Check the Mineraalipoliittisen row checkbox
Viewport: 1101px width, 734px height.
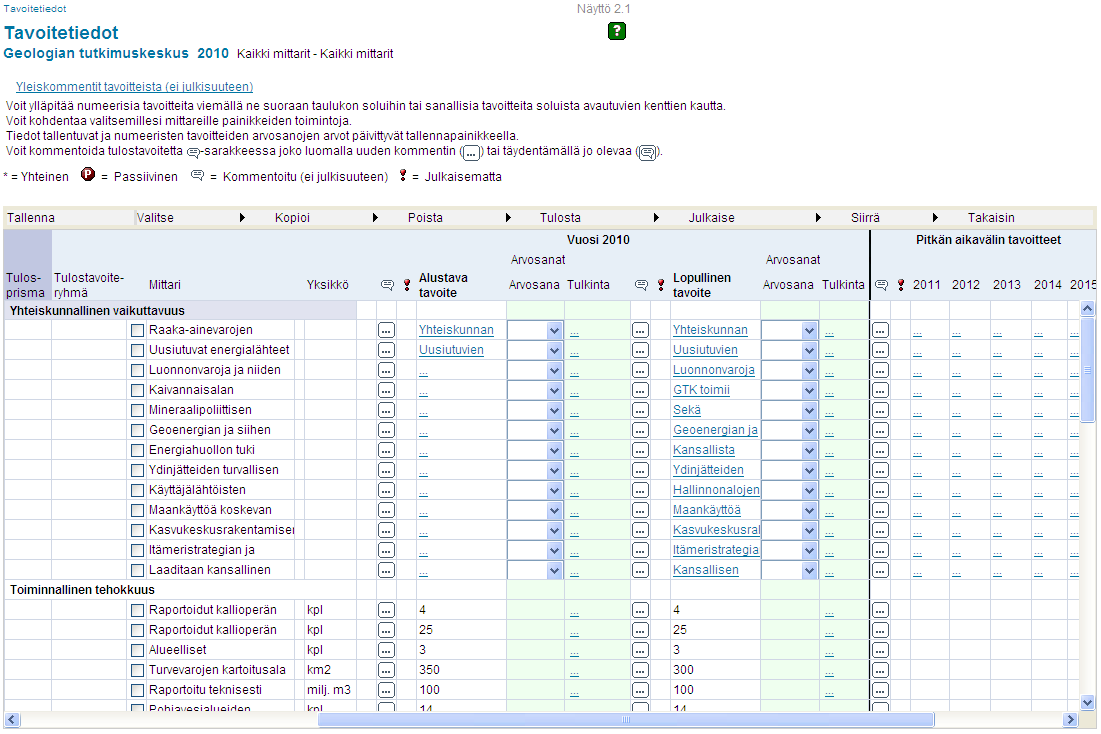[x=138, y=410]
